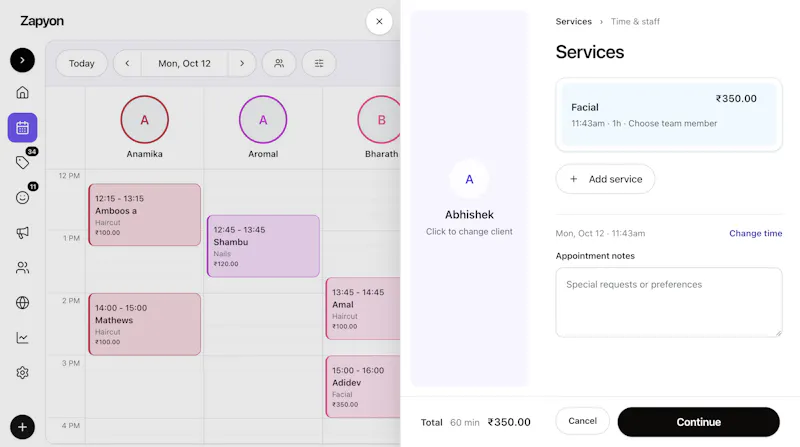Viewport: 800px width, 447px height.
Task: Open the Mon, Oct 12 date picker
Action: 184,63
